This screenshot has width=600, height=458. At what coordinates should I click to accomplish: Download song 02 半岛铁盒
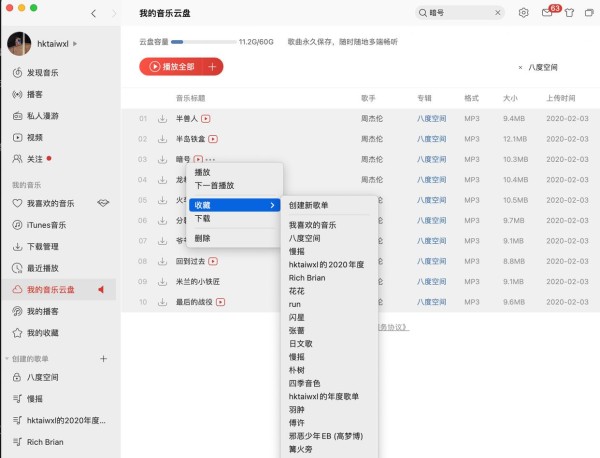point(162,139)
